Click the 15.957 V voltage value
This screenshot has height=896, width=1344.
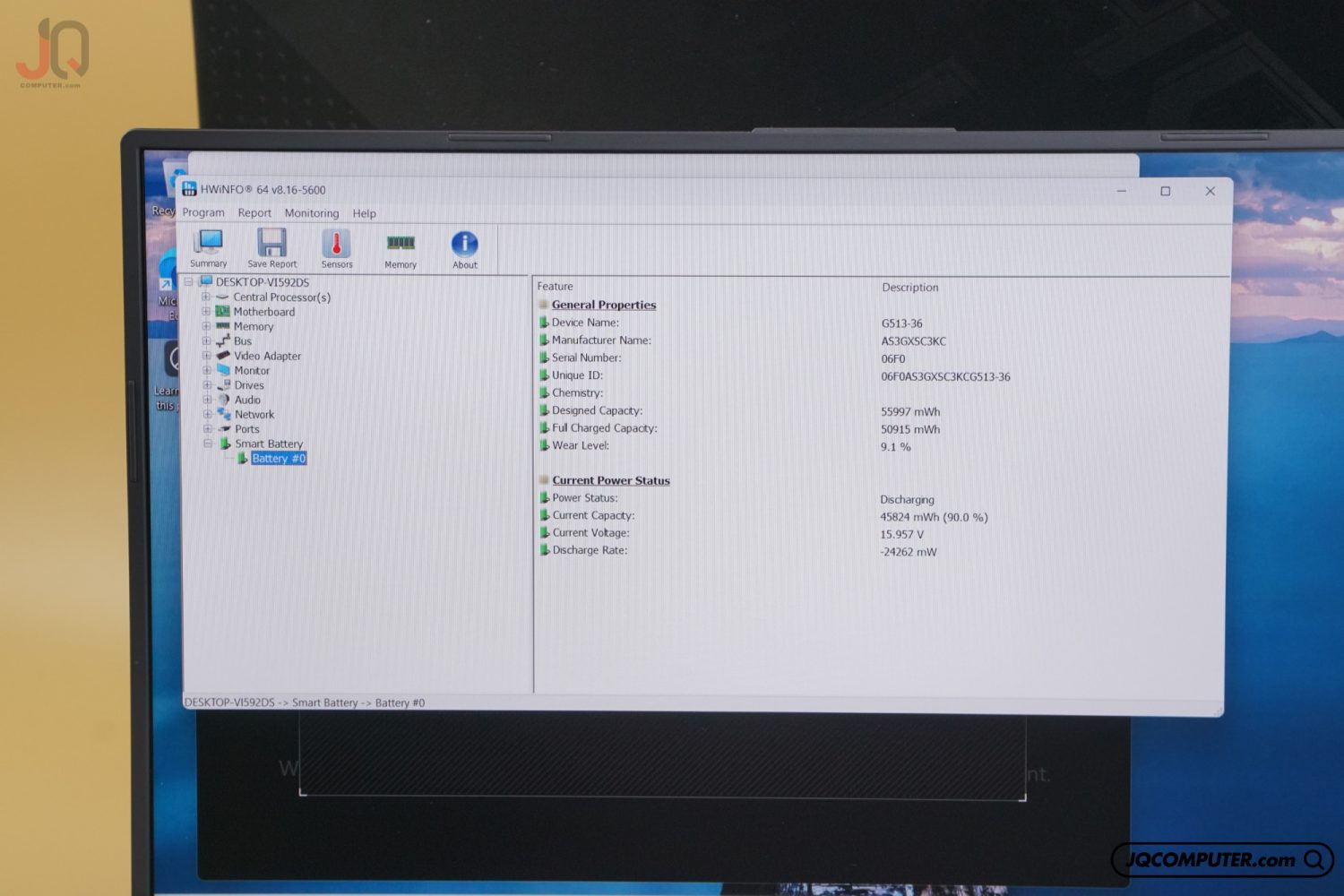click(x=901, y=534)
